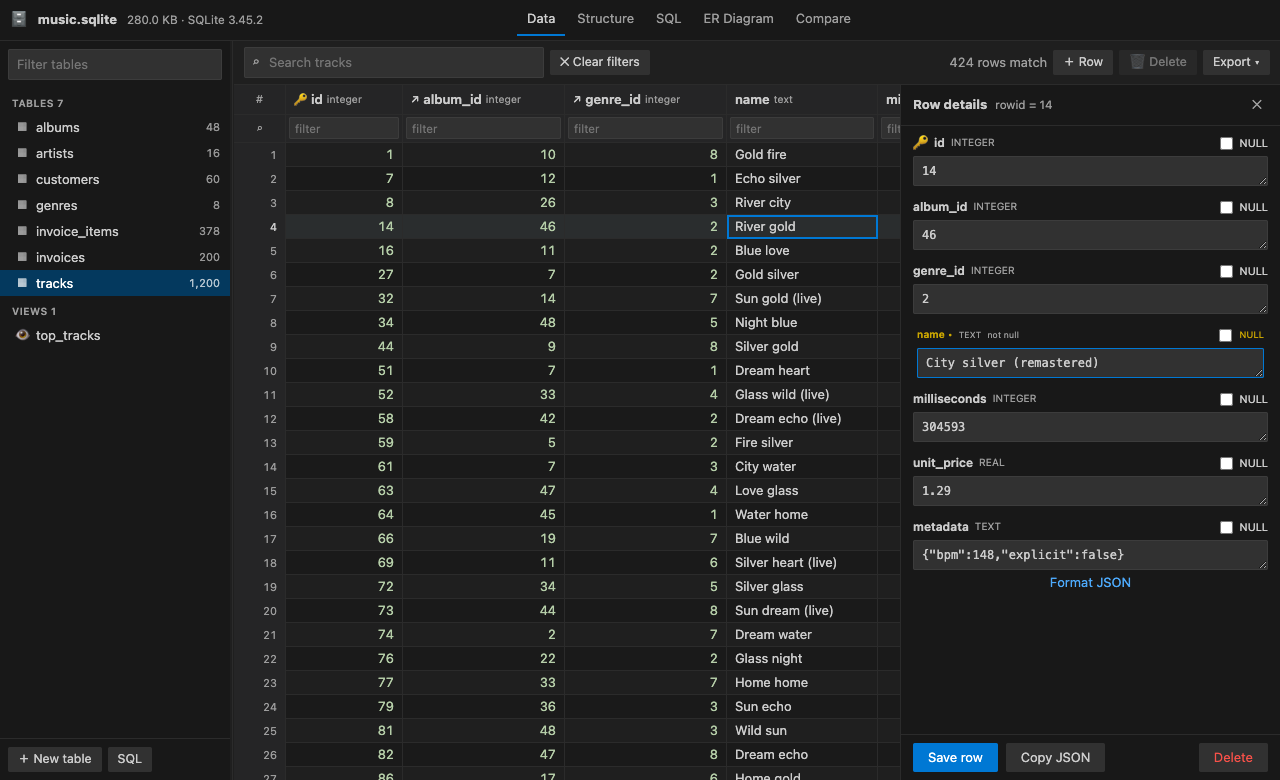The image size is (1280, 780).
Task: Click the invoices table icon
Action: tap(22, 257)
